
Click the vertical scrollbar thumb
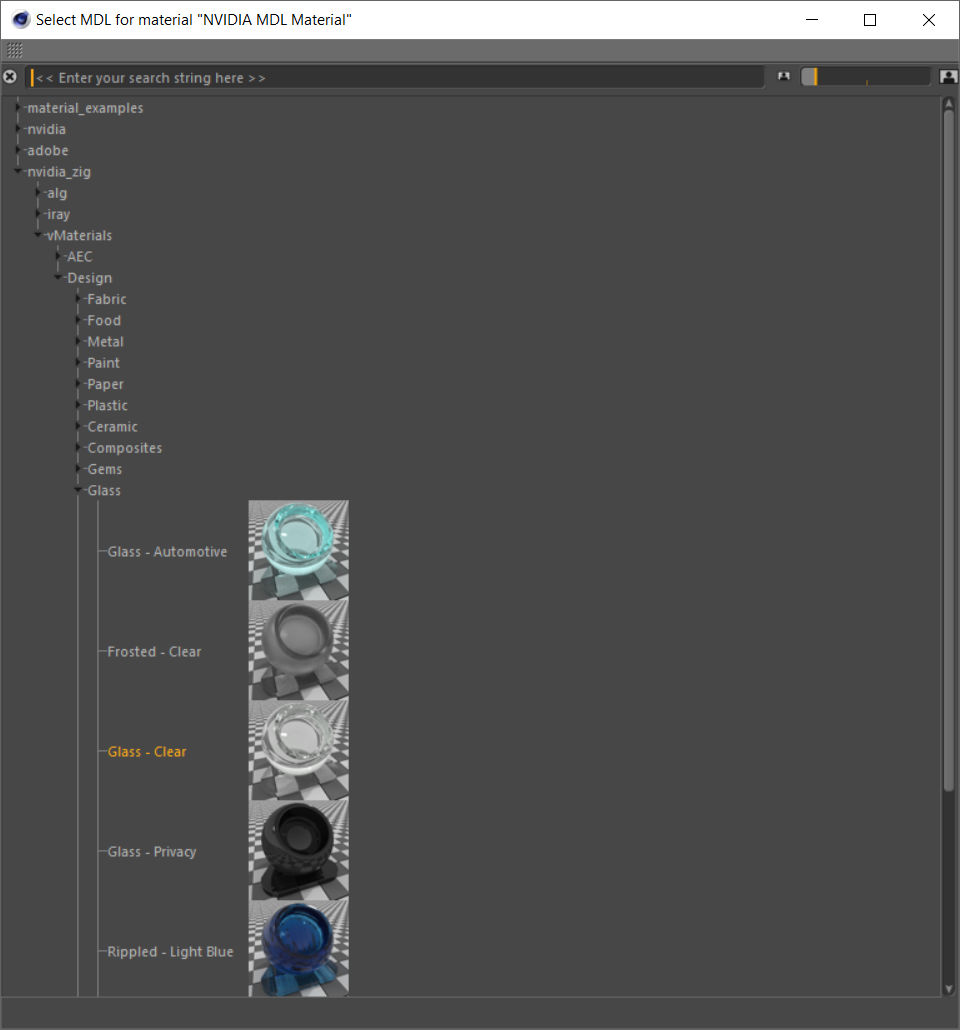point(948,450)
